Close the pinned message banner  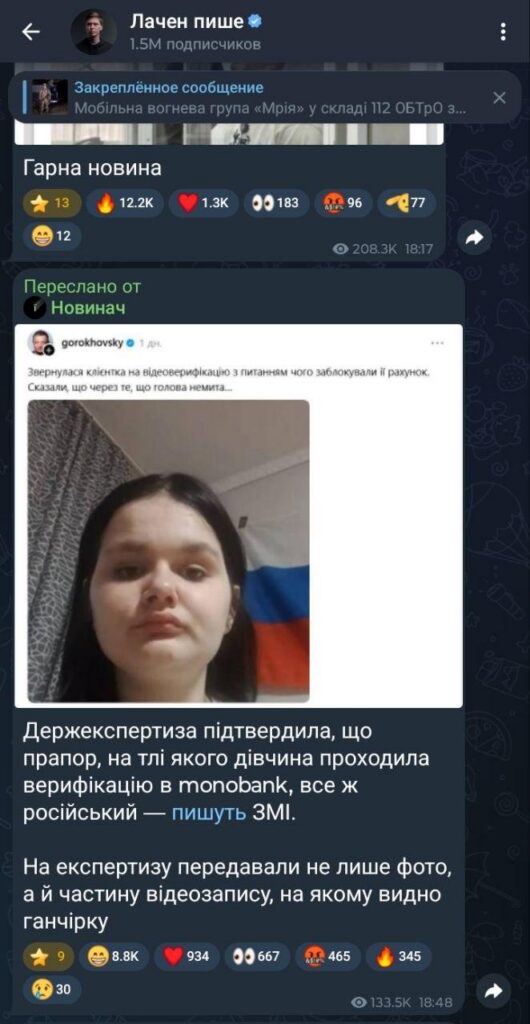[499, 99]
